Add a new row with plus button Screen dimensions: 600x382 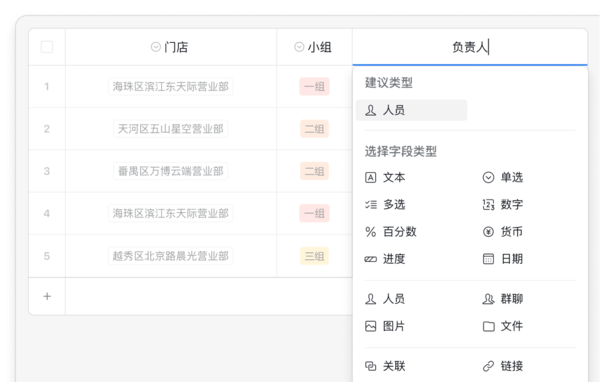tap(47, 296)
